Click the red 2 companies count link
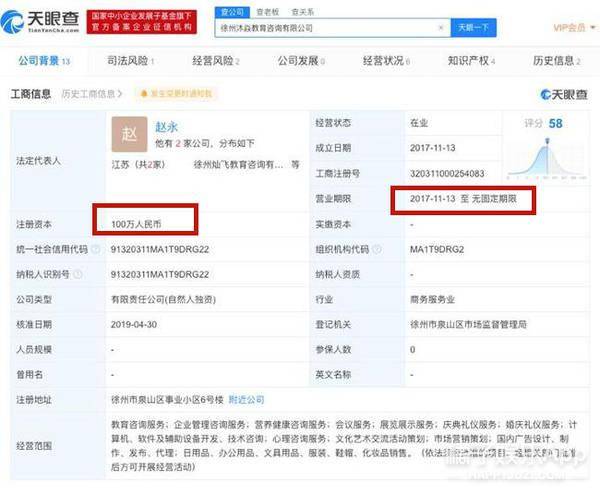Image resolution: width=600 pixels, height=496 pixels. point(178,144)
